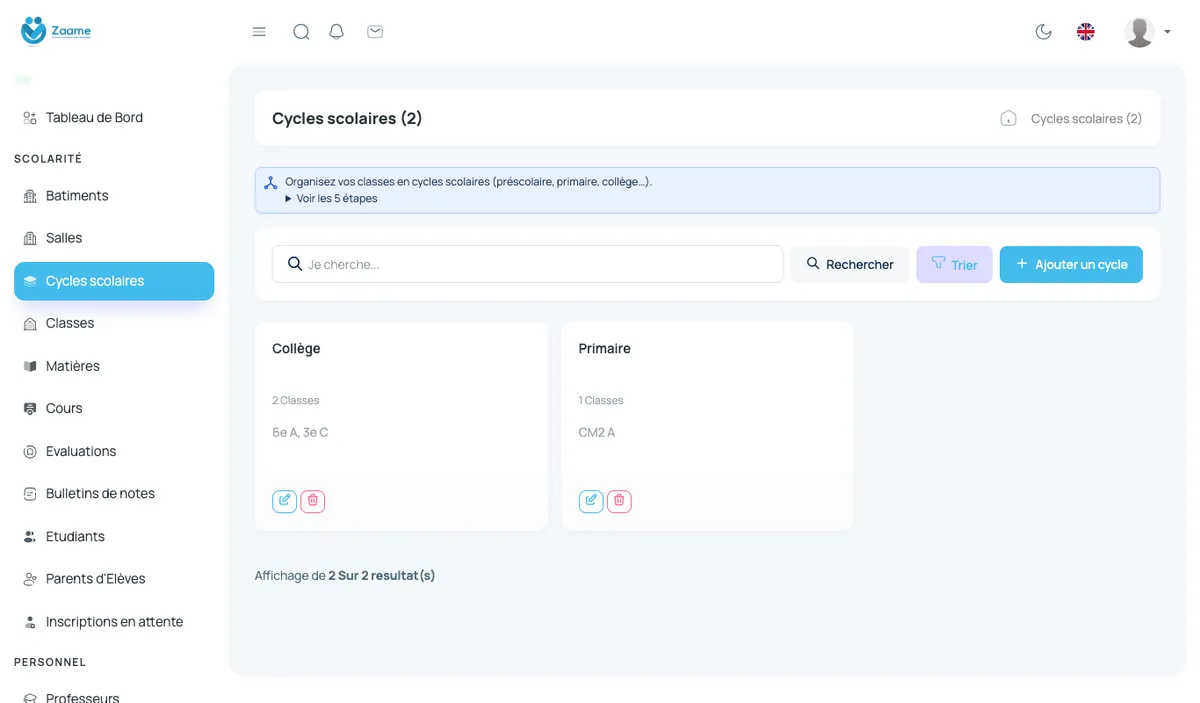Click the Rechercher button
This screenshot has width=1200, height=703.
tap(850, 264)
